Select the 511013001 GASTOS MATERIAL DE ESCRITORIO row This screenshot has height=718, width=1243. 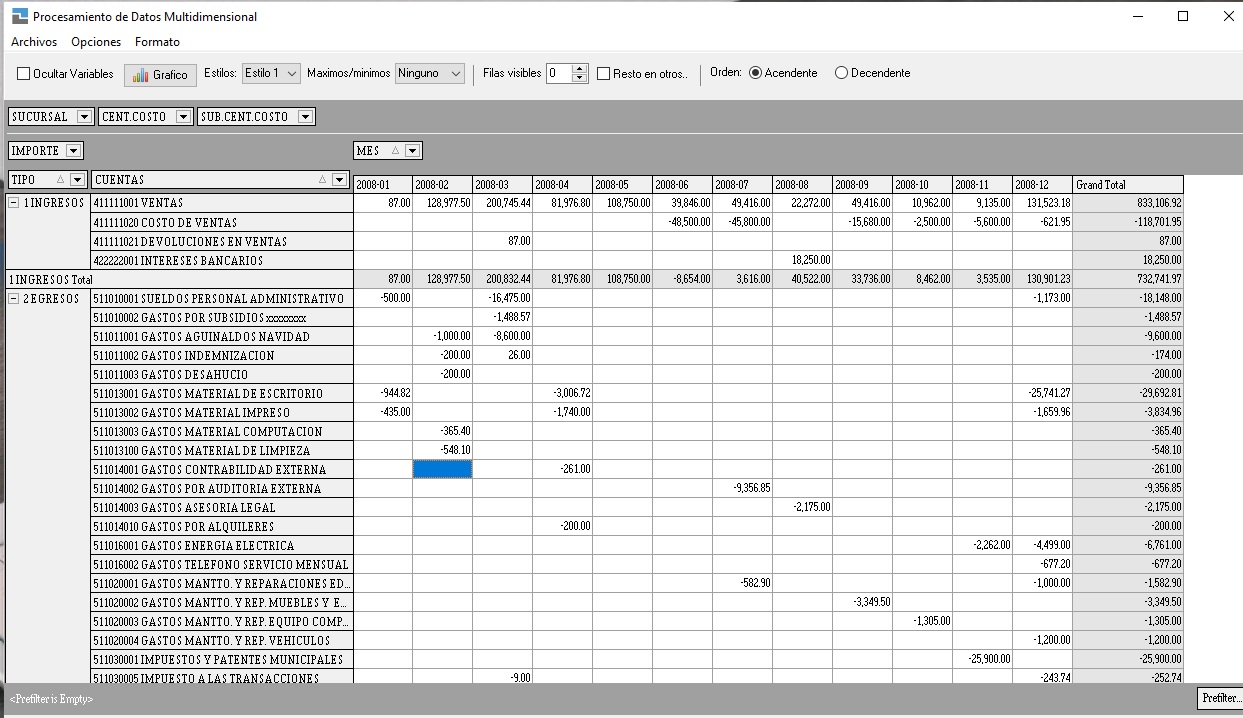click(221, 394)
